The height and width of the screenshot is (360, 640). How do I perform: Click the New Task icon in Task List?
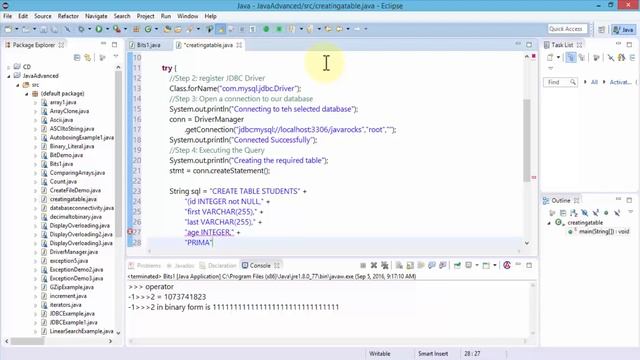[550, 58]
